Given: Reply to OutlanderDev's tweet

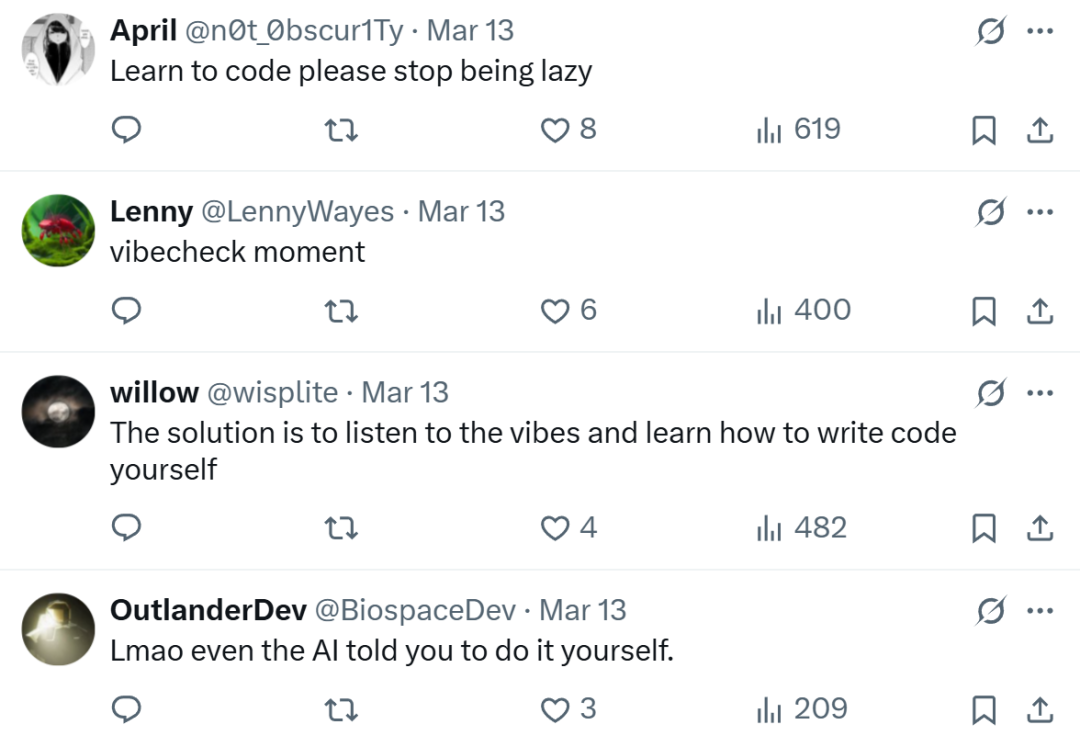Looking at the screenshot, I should click(125, 709).
